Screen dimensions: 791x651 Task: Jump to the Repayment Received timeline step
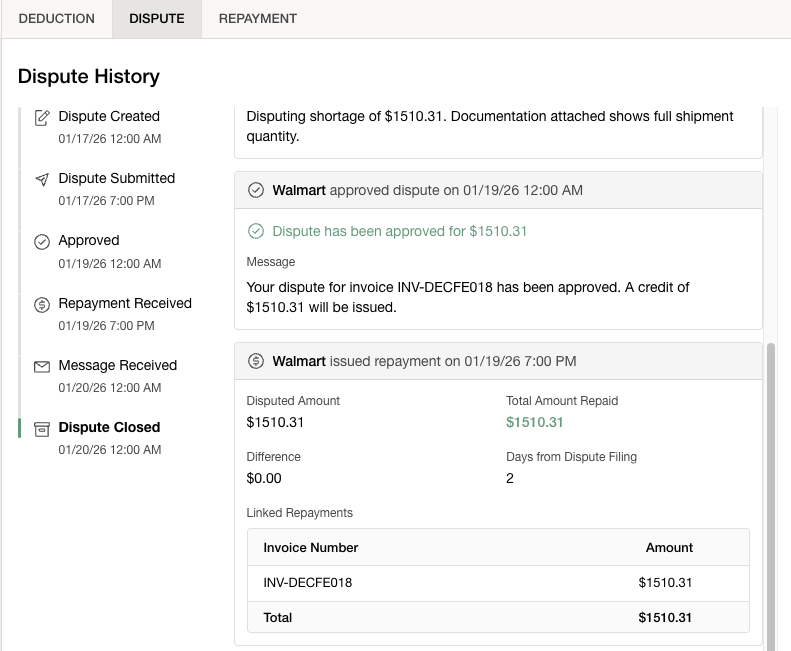(x=125, y=304)
